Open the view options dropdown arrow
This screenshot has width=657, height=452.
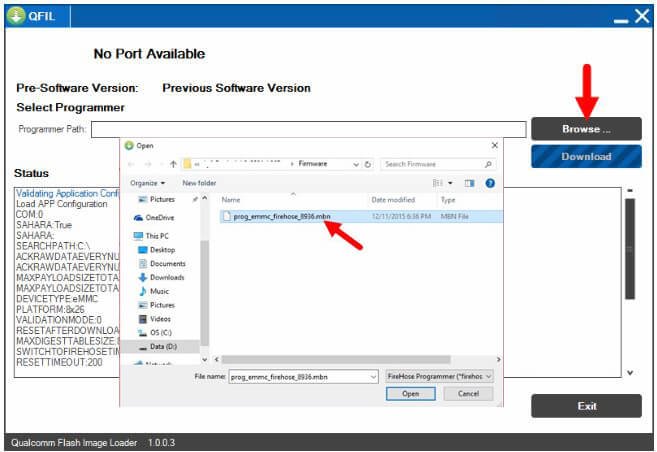(450, 183)
